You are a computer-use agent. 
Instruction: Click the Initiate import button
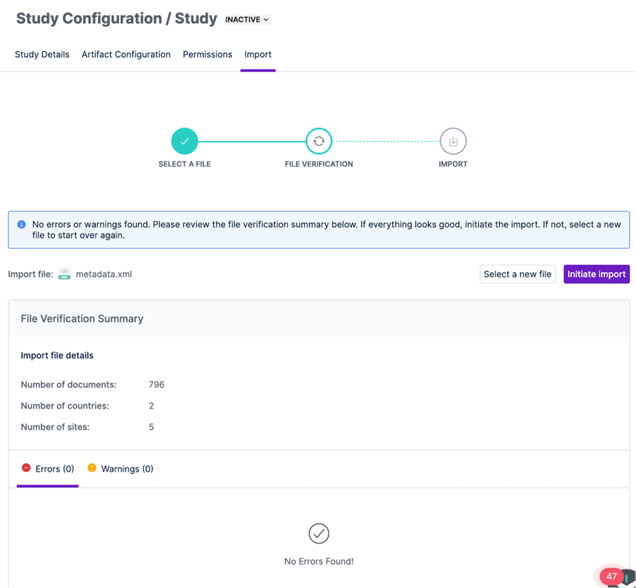(x=596, y=274)
